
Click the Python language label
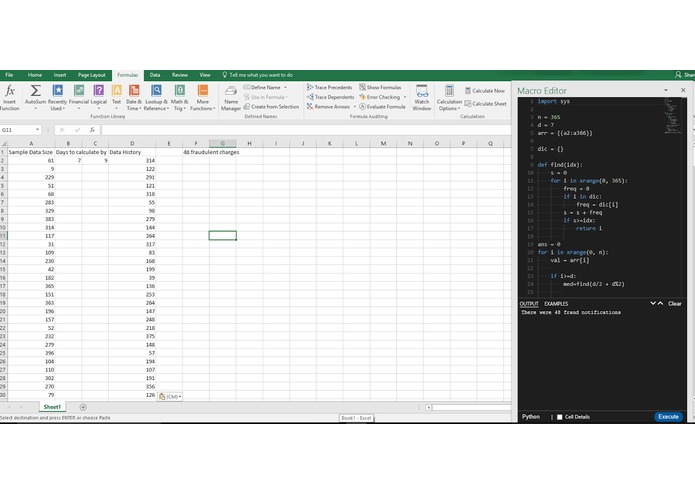click(x=531, y=417)
